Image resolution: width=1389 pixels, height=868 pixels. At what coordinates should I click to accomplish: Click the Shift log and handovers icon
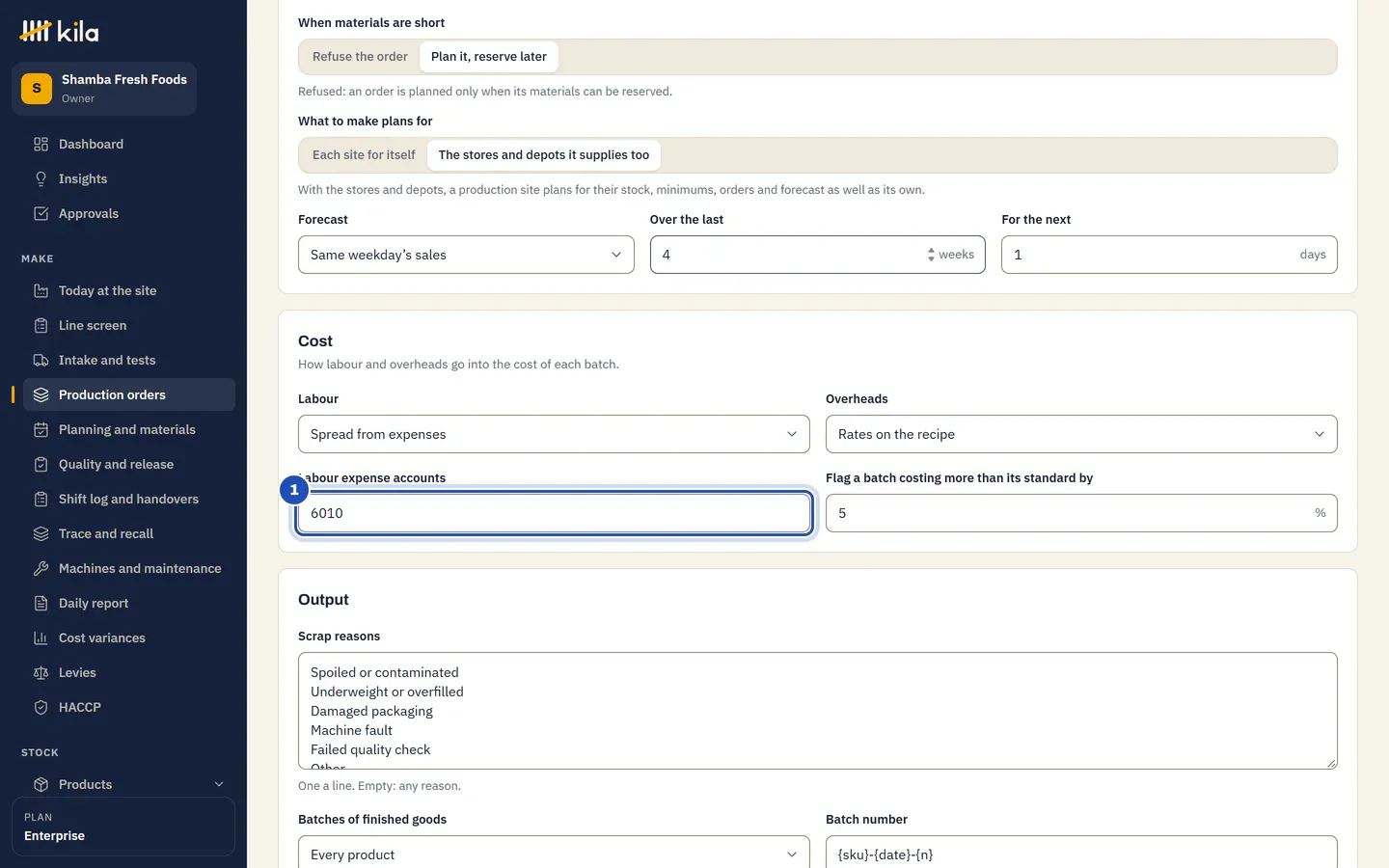41,500
